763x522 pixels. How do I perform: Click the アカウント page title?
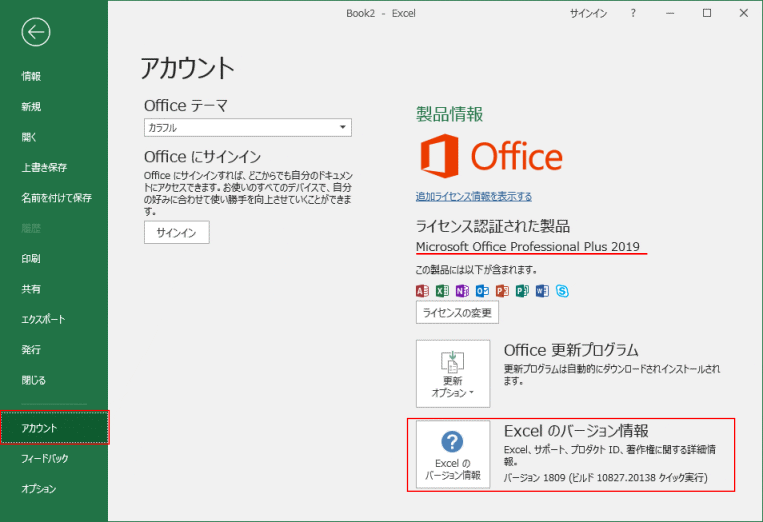click(187, 68)
